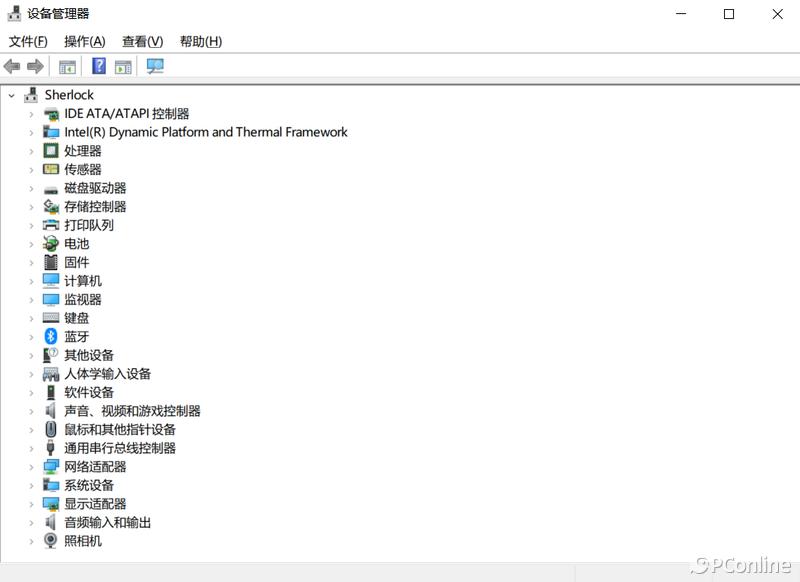Open the 查看 menu

[141, 41]
